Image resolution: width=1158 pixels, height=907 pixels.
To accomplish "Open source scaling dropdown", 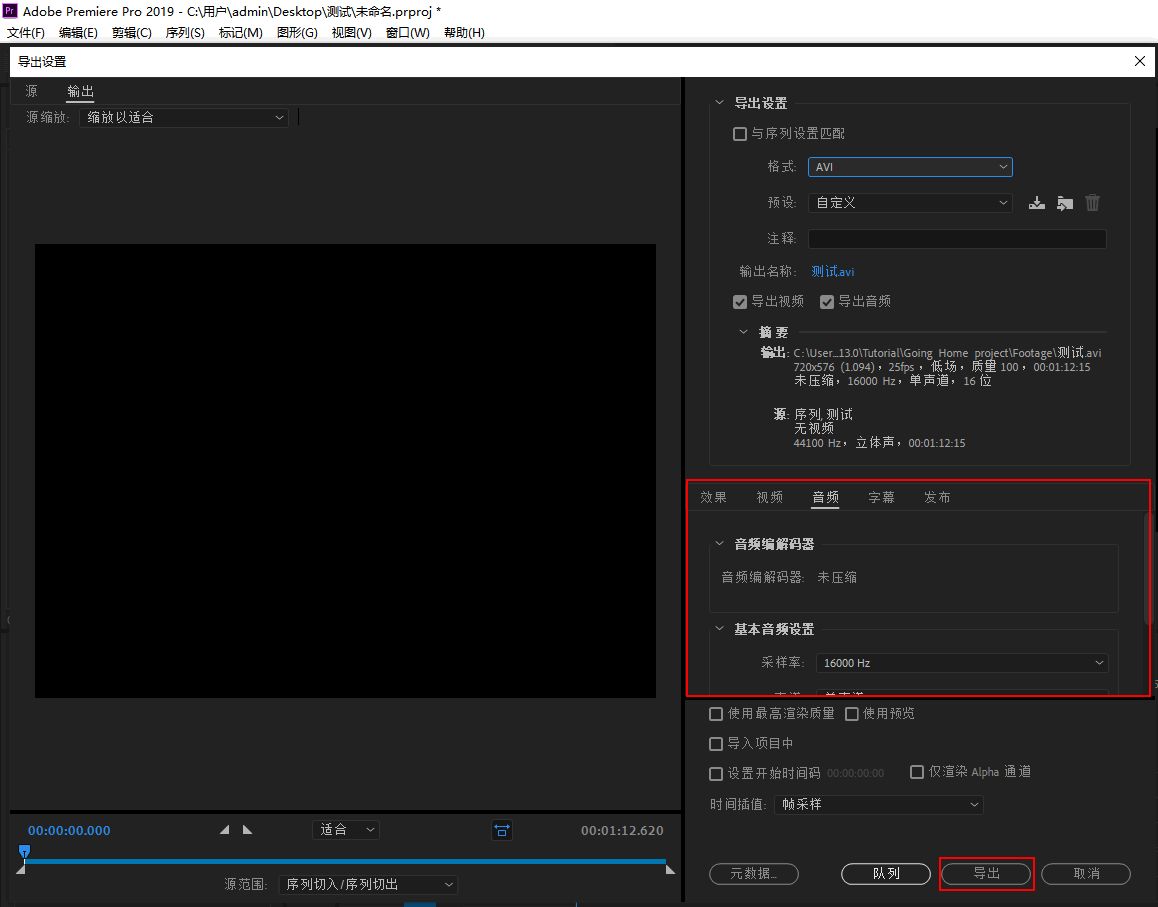I will click(183, 117).
